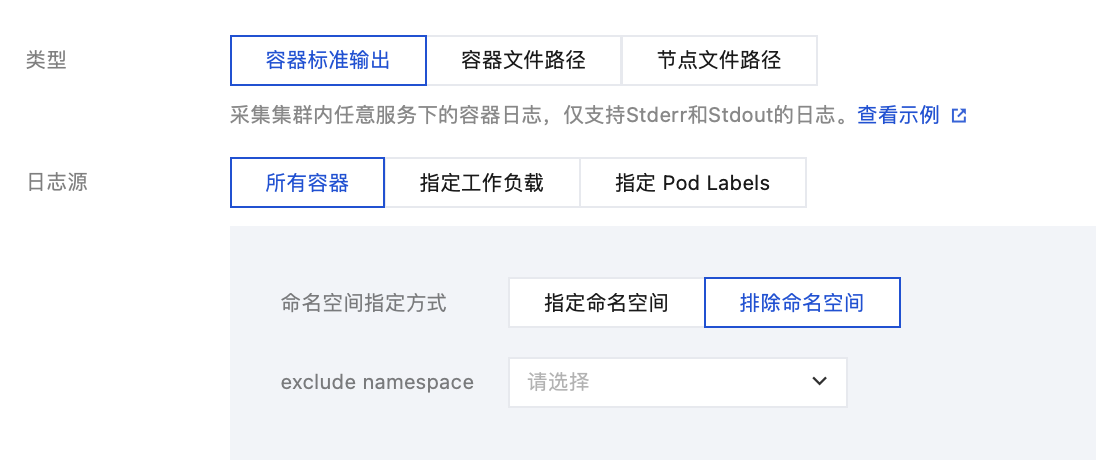Viewport: 1096px width, 470px height.
Task: Choose 指定工作负载 log source
Action: [482, 183]
